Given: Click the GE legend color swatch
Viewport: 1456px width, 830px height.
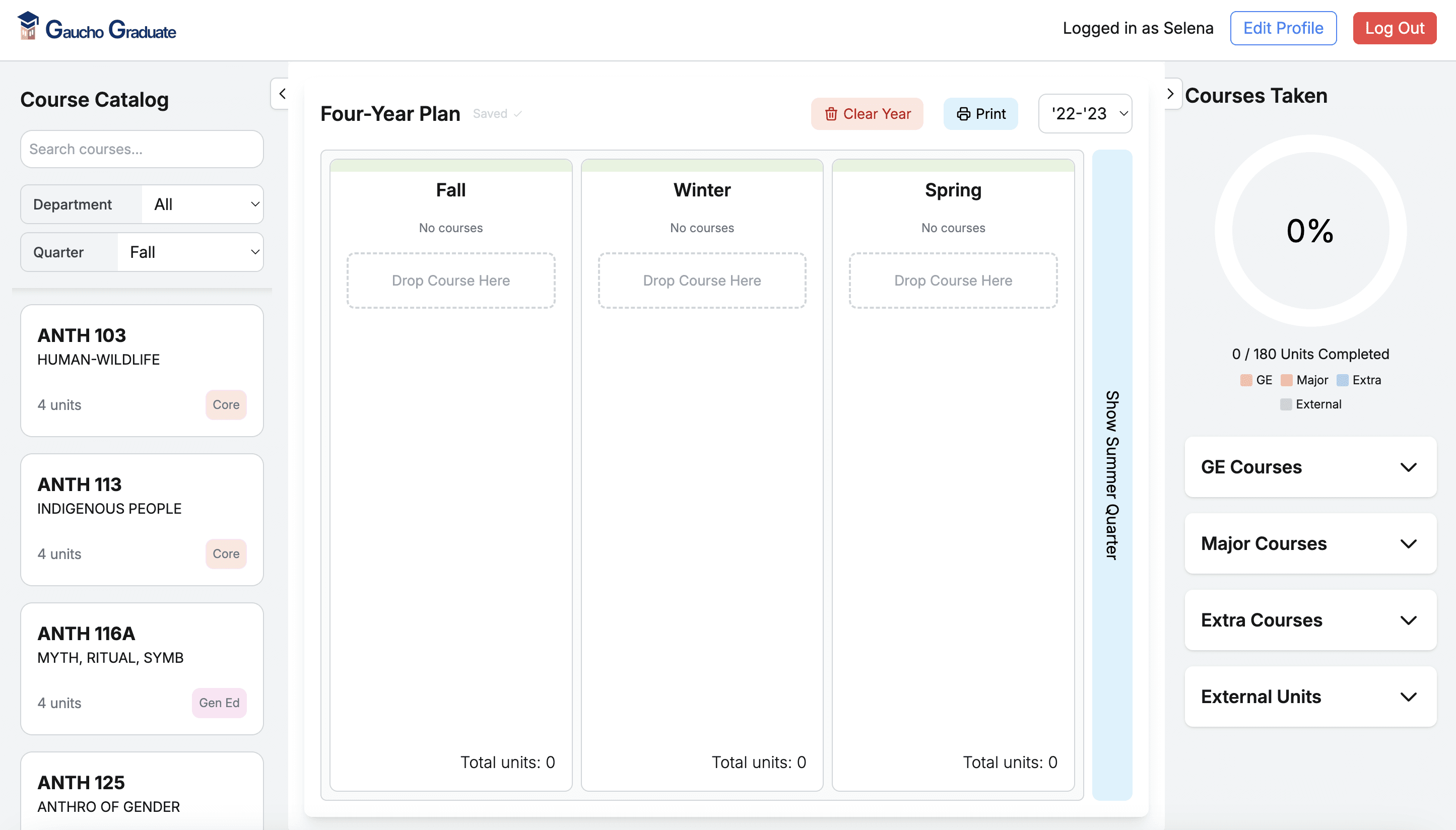Looking at the screenshot, I should click(x=1245, y=380).
